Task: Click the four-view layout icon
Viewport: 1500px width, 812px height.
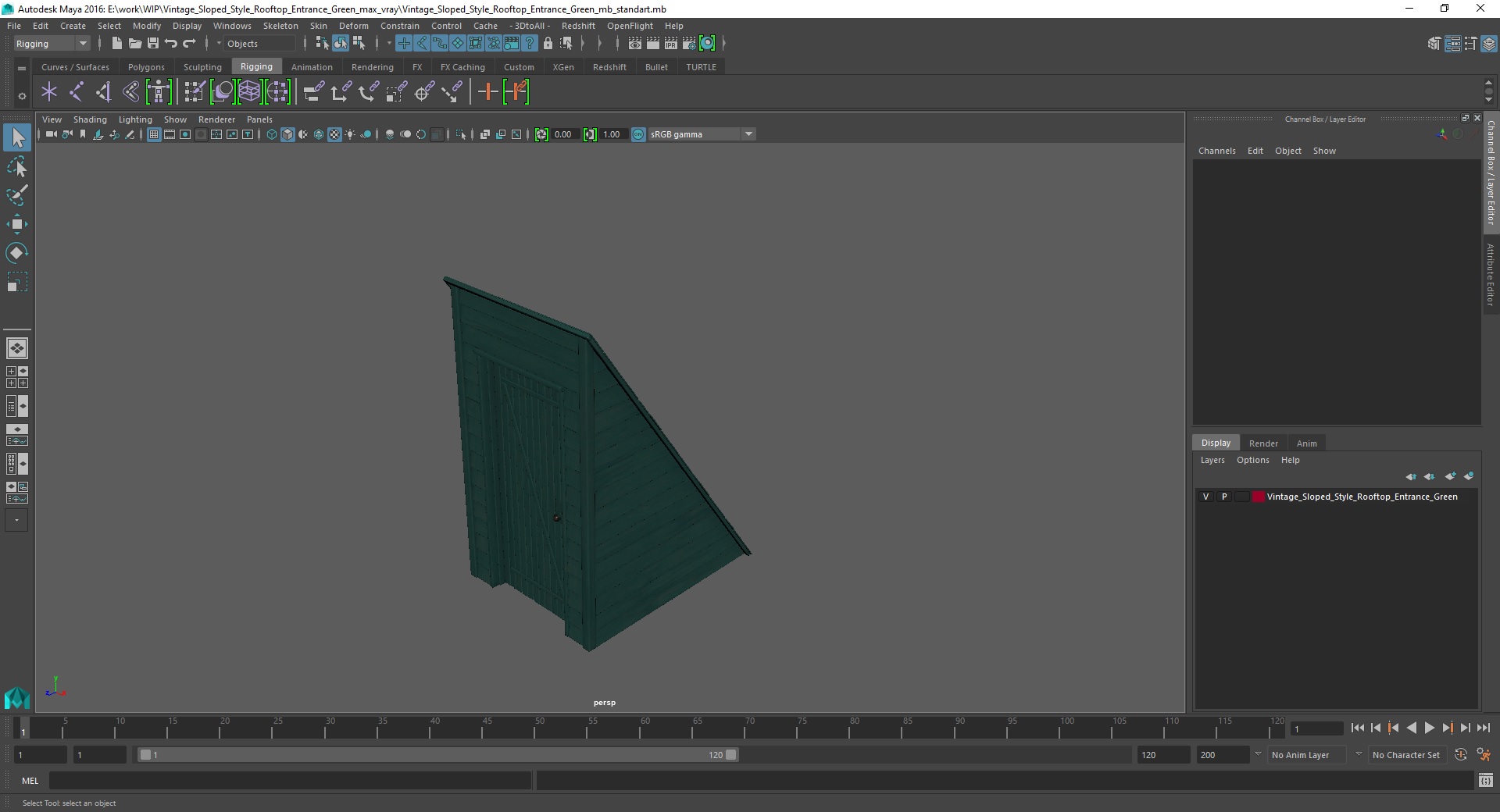Action: point(17,377)
